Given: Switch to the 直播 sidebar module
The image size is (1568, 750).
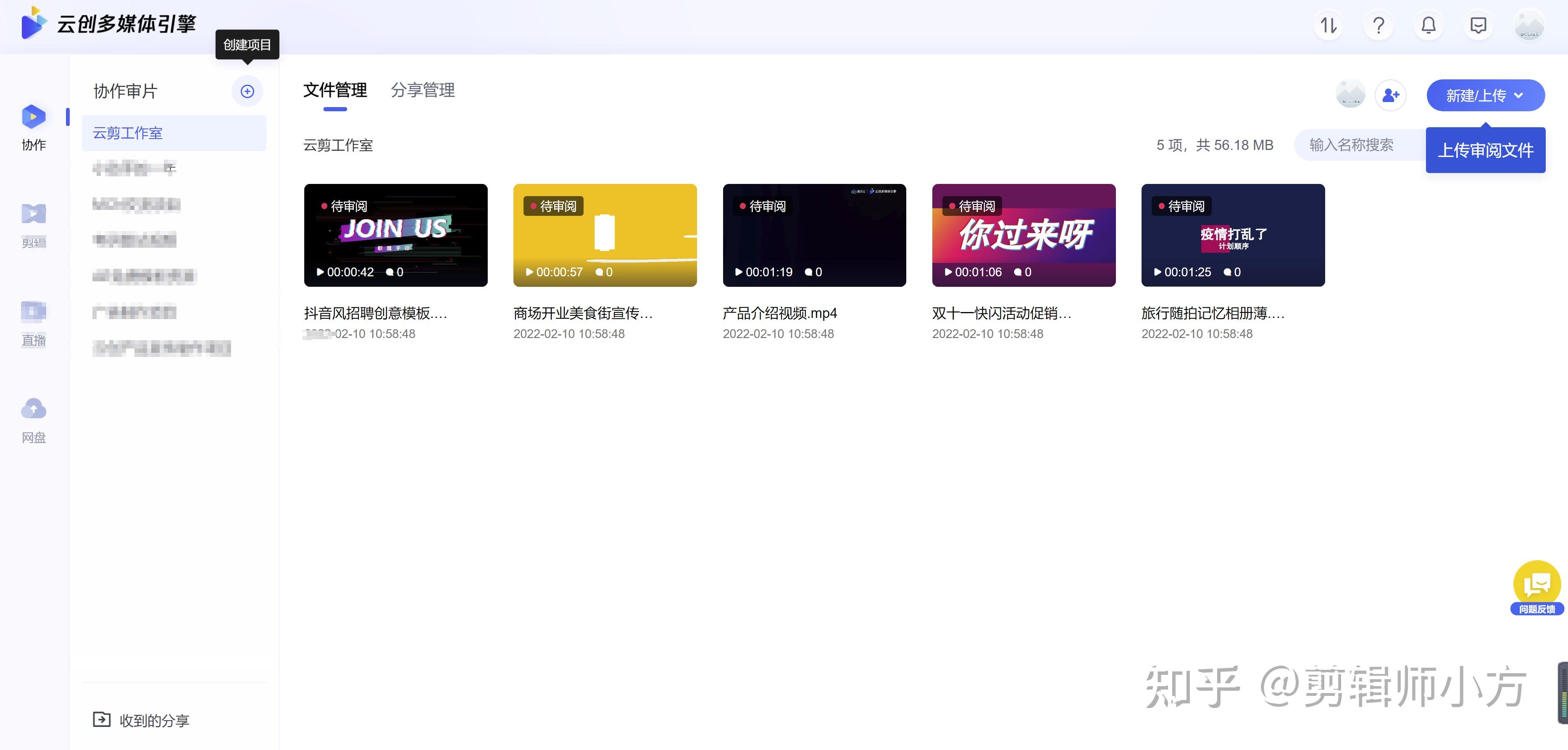Looking at the screenshot, I should click(34, 323).
